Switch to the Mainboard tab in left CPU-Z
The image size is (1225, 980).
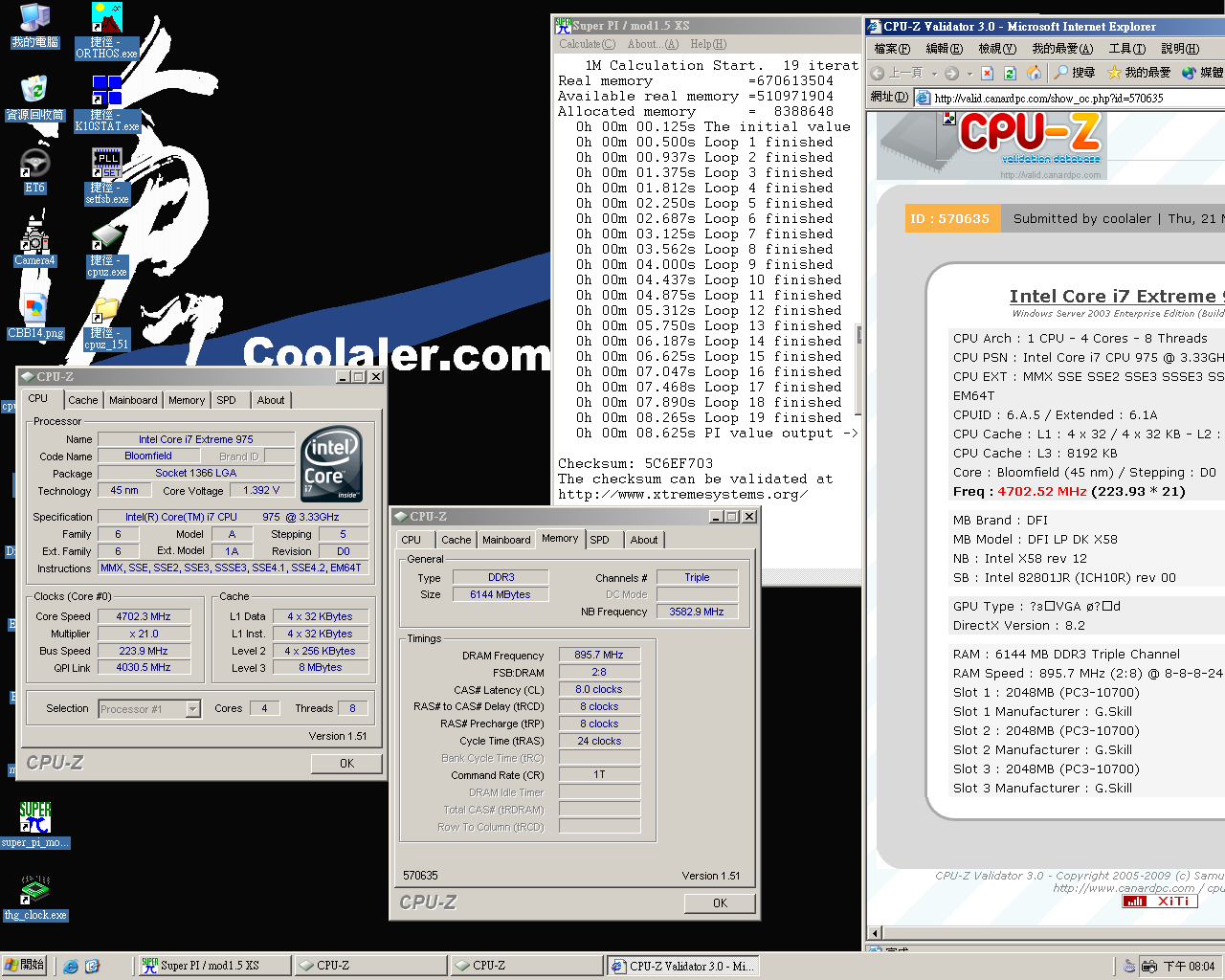[x=133, y=400]
